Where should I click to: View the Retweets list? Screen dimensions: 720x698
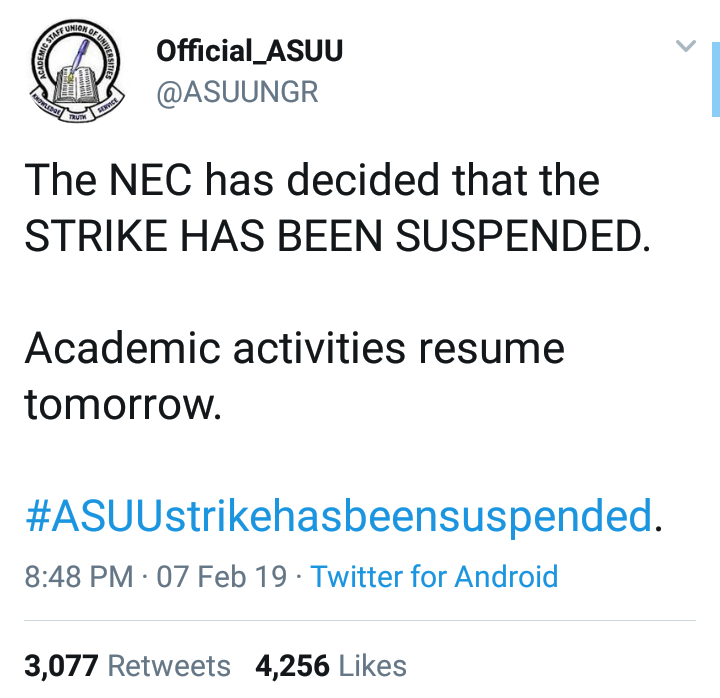[x=168, y=666]
